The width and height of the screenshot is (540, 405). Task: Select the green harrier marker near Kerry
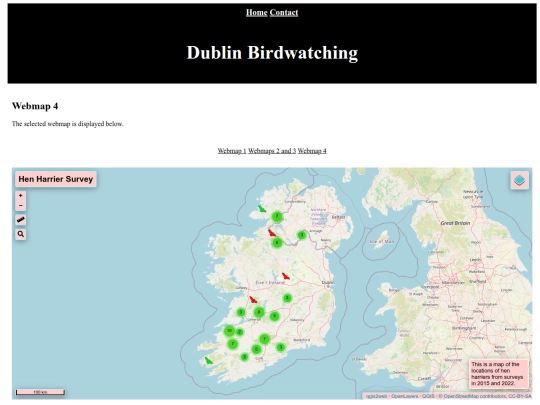click(x=208, y=361)
